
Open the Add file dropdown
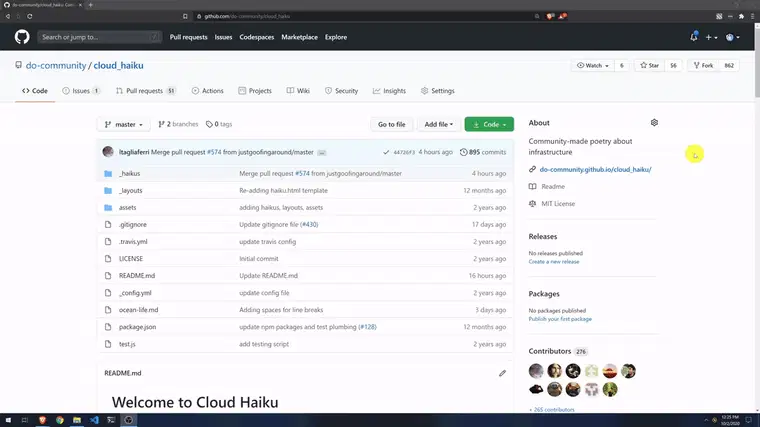point(439,125)
